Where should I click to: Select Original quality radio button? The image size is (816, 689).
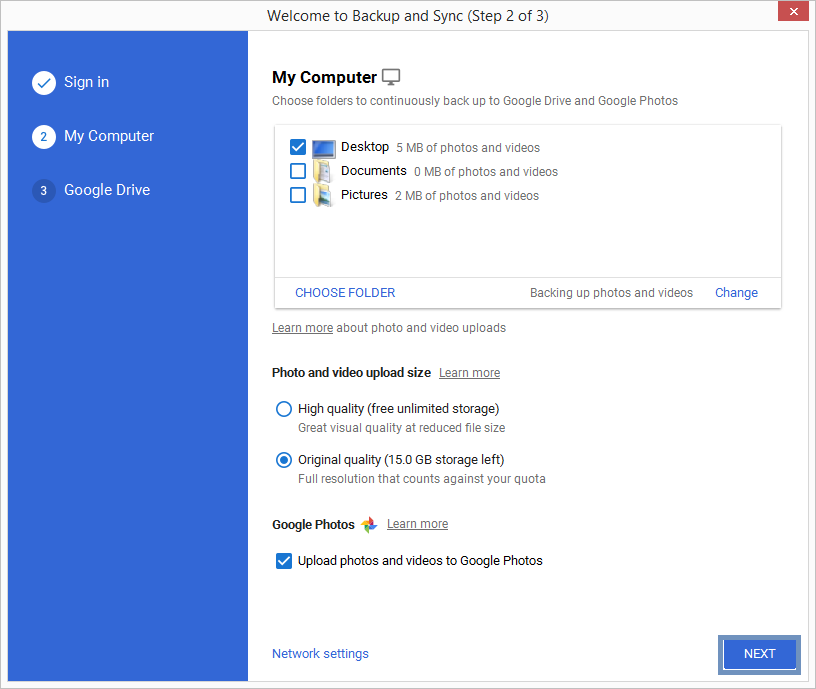click(284, 460)
